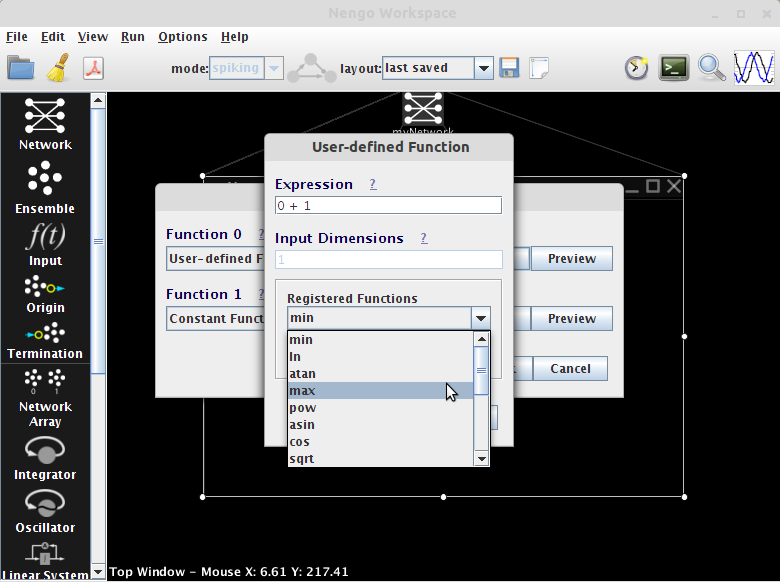Maximize the inner network viewer window
The height and width of the screenshot is (582, 780).
coord(653,186)
